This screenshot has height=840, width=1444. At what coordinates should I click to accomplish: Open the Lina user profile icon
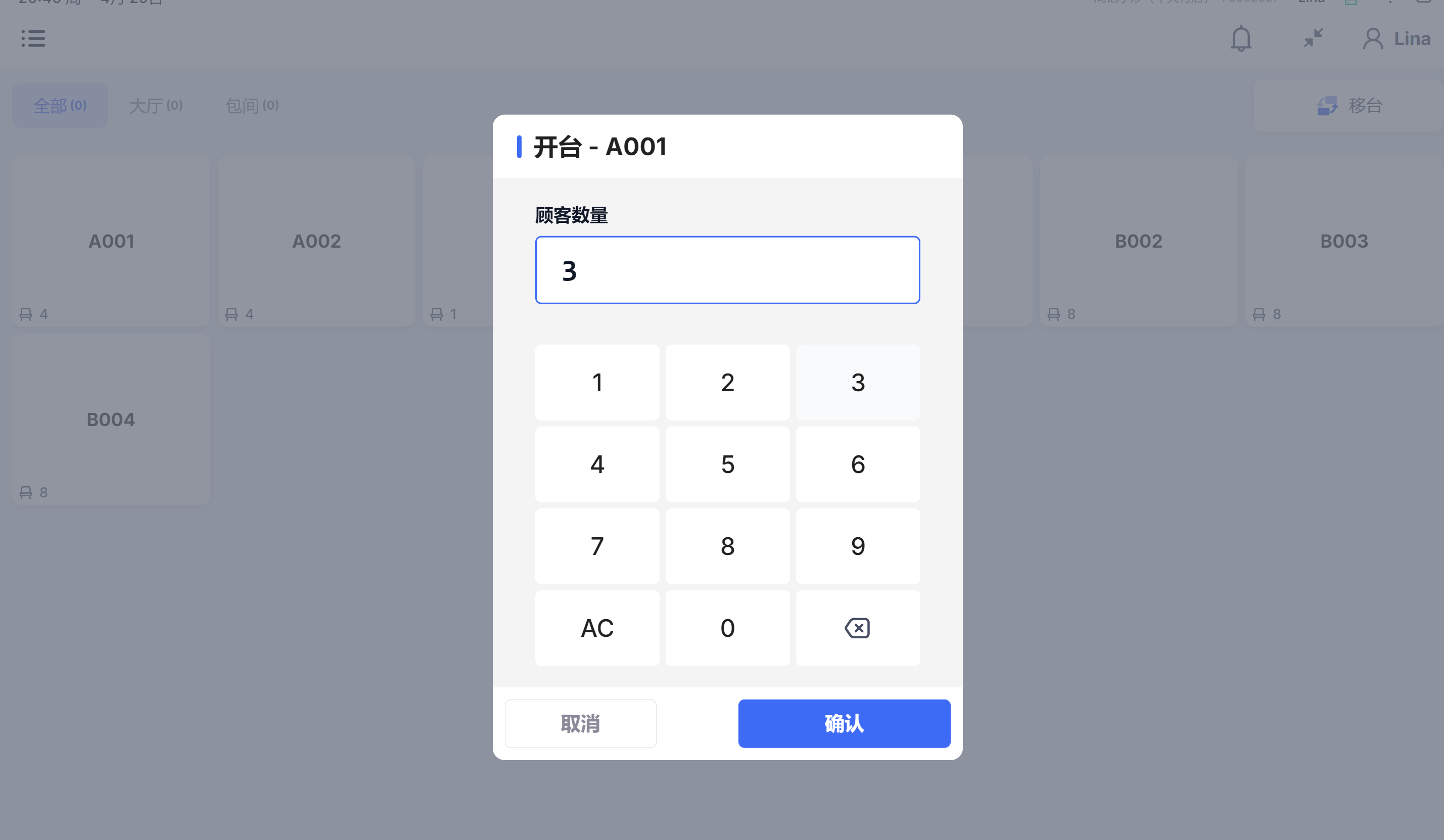1373,39
